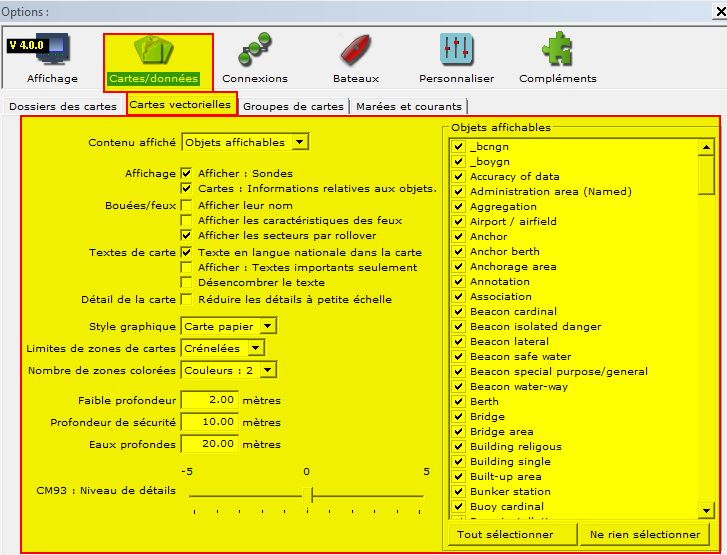Enable Désencombrer le texte checkbox
The image size is (727, 555).
[186, 283]
